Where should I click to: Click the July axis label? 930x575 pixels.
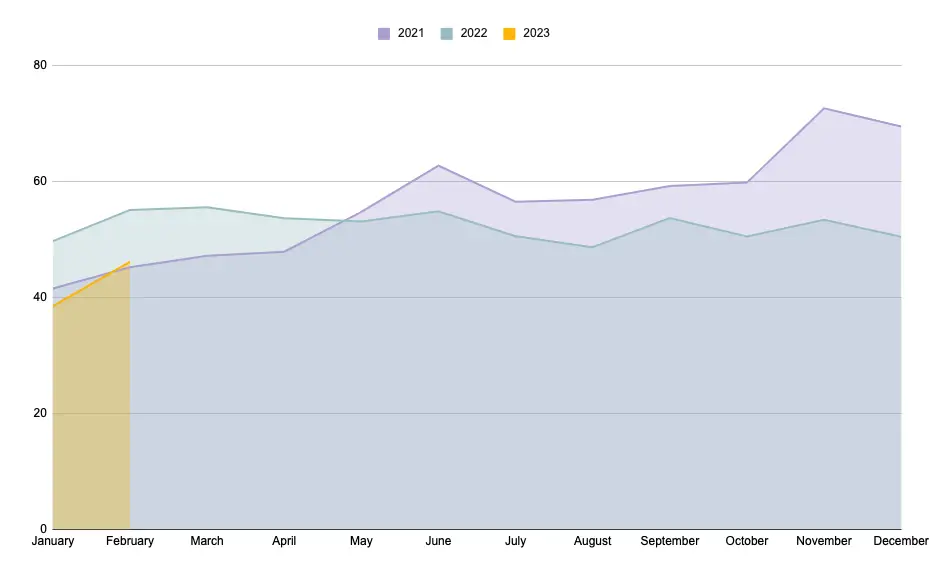pos(515,541)
